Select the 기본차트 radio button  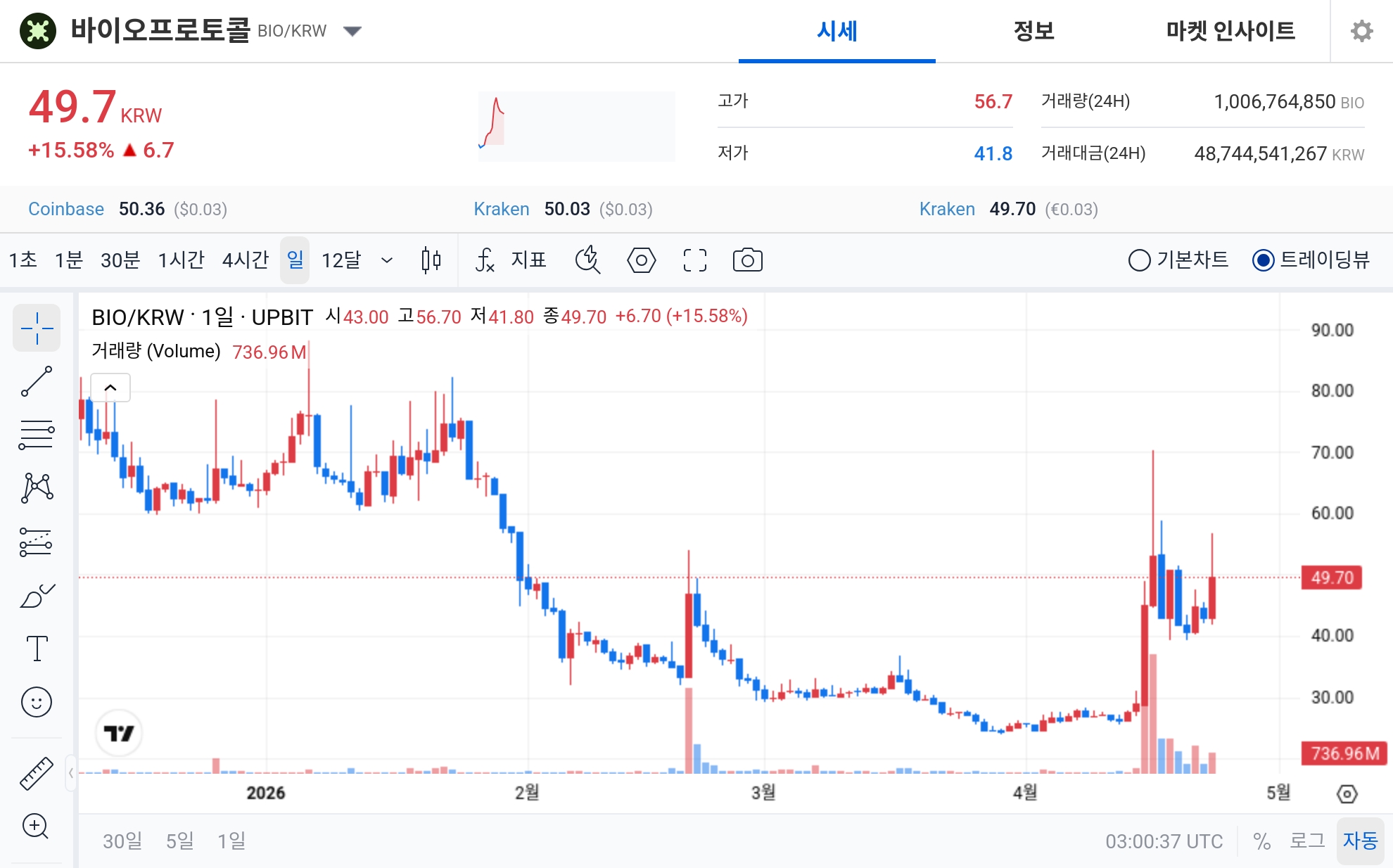(1139, 260)
